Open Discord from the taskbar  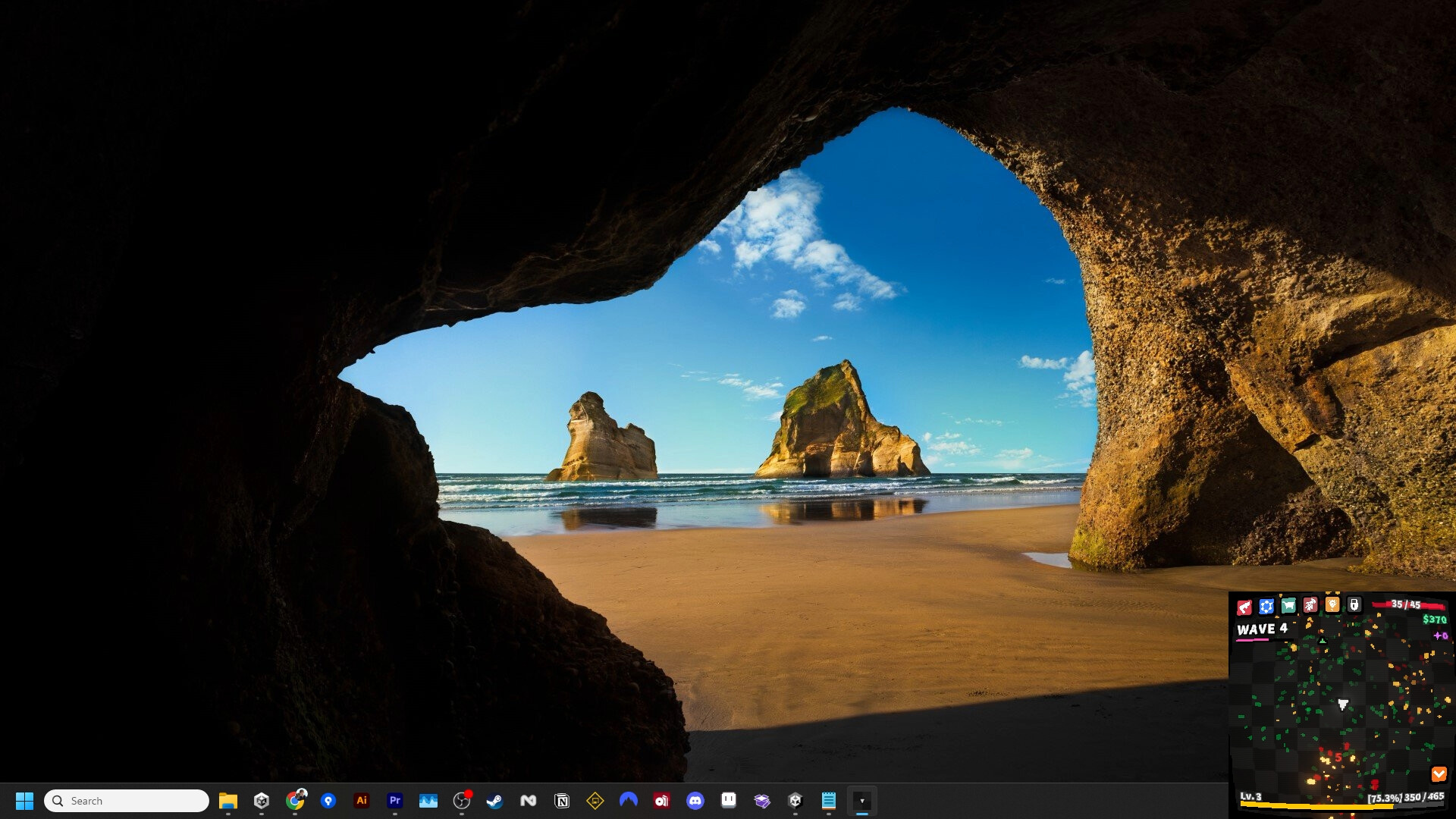coord(695,800)
